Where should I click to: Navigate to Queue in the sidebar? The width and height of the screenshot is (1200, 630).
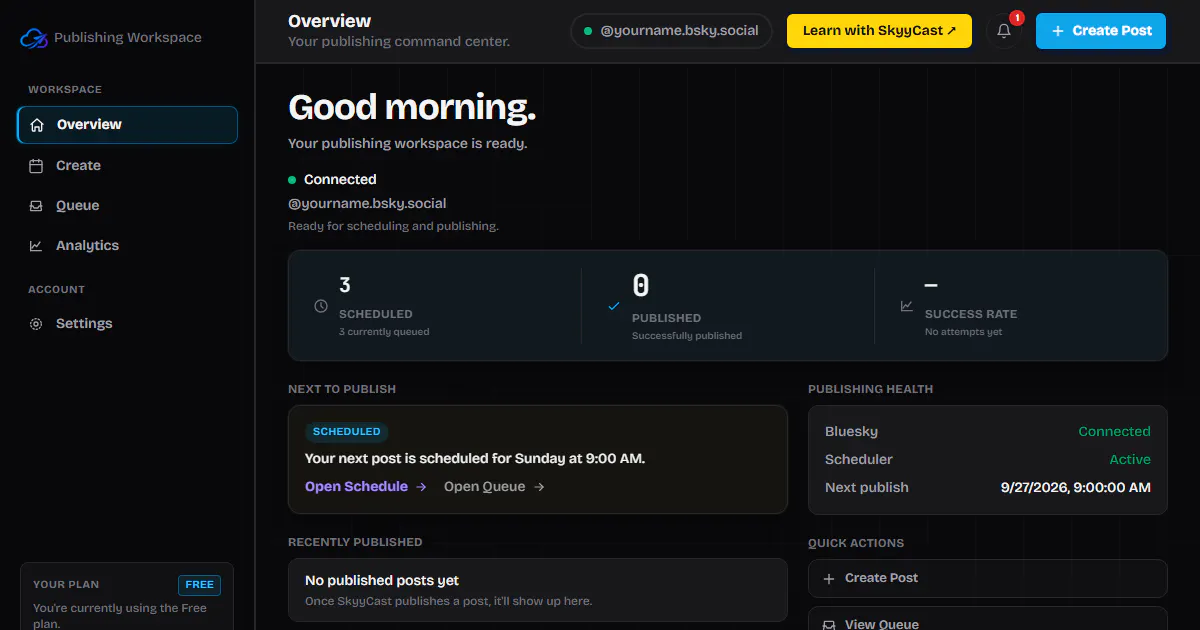(x=127, y=206)
